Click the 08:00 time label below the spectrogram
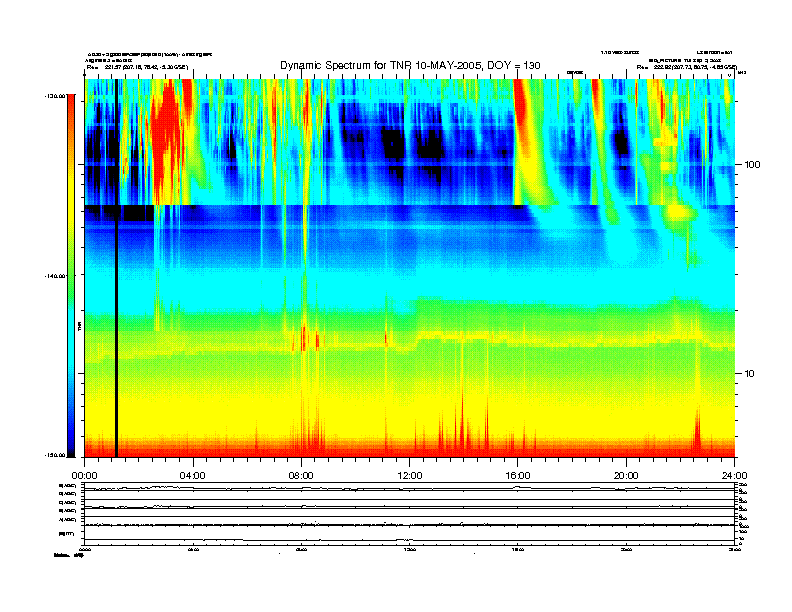 tap(301, 476)
